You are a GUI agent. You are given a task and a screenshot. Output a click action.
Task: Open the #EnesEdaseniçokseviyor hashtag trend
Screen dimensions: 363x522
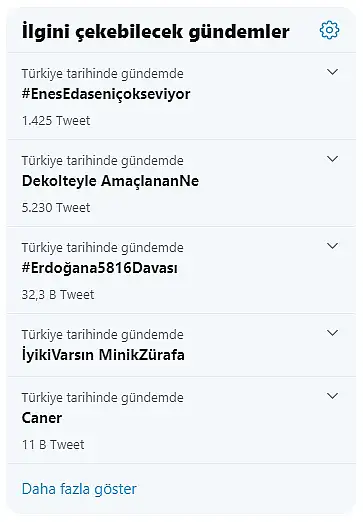[106, 94]
